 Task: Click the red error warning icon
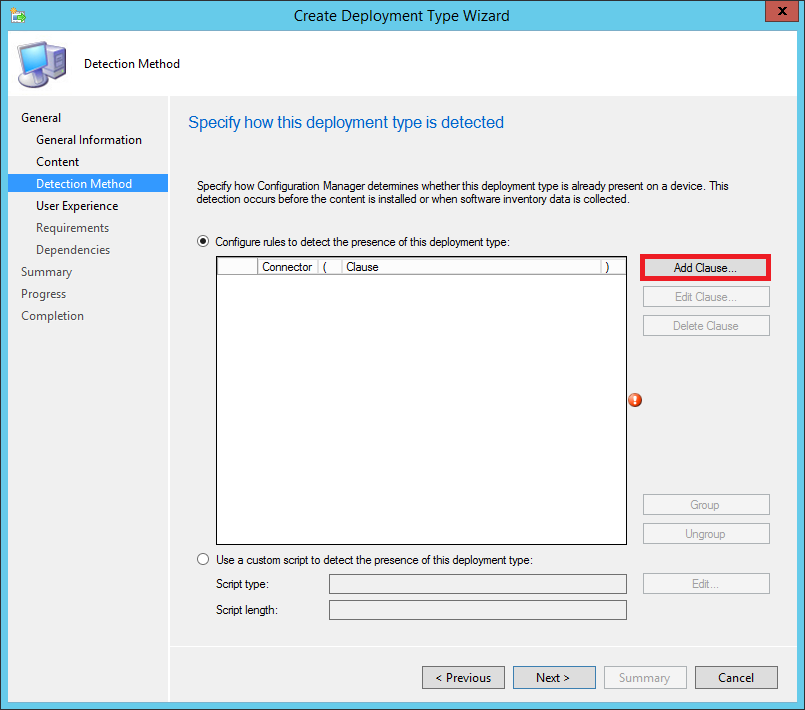(x=635, y=400)
